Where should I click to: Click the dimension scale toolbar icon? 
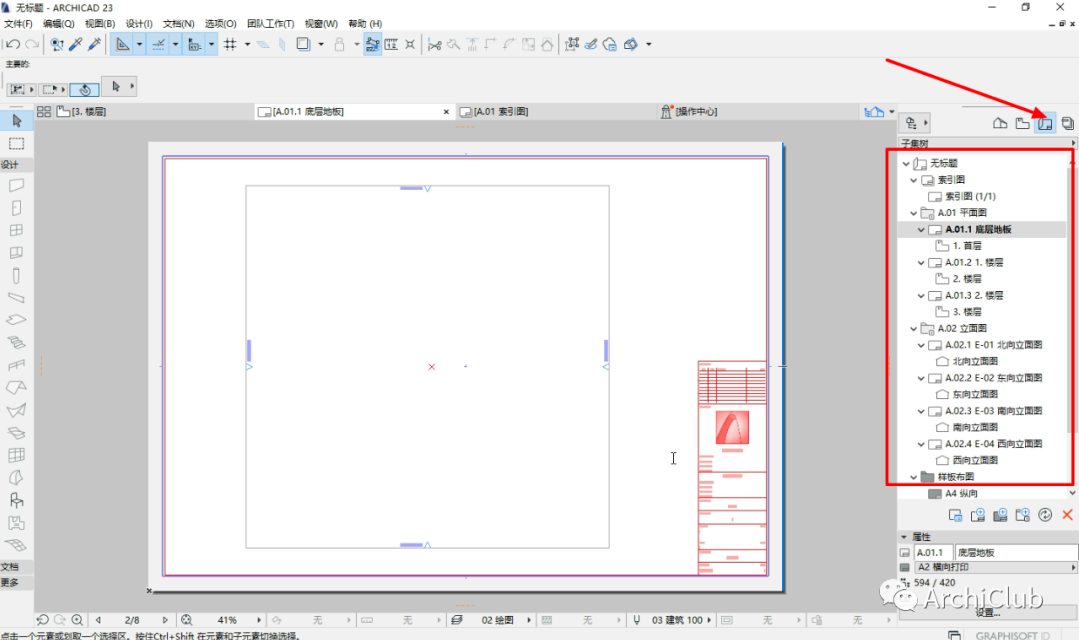coord(392,44)
